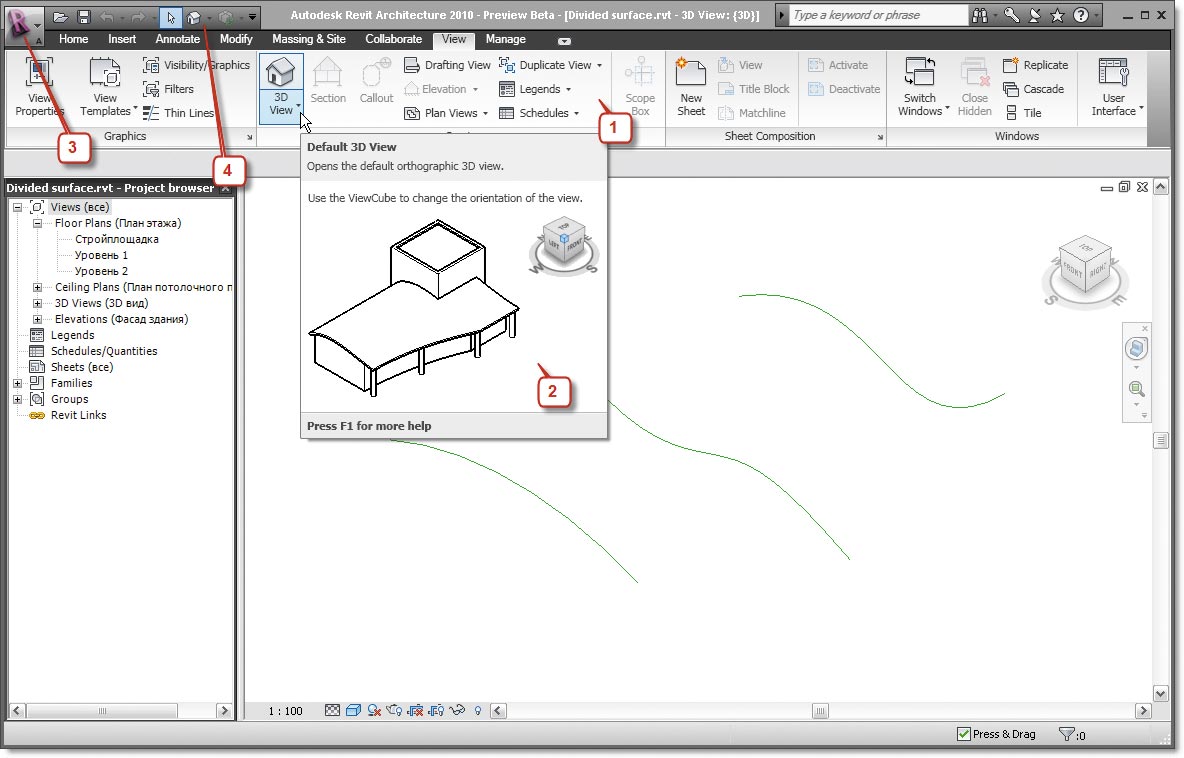Expand the Elevations tree node
The width and height of the screenshot is (1184, 758).
pos(37,319)
